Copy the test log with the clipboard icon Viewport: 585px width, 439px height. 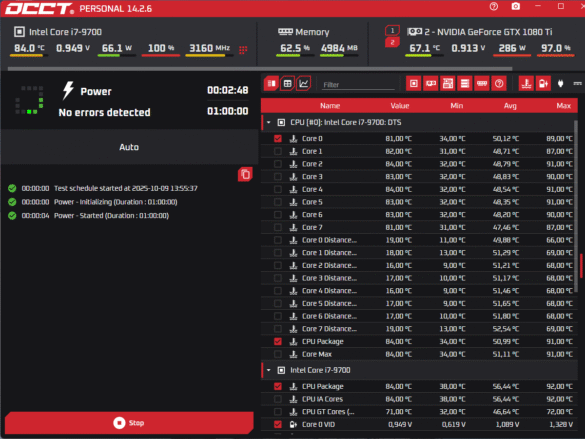point(245,174)
